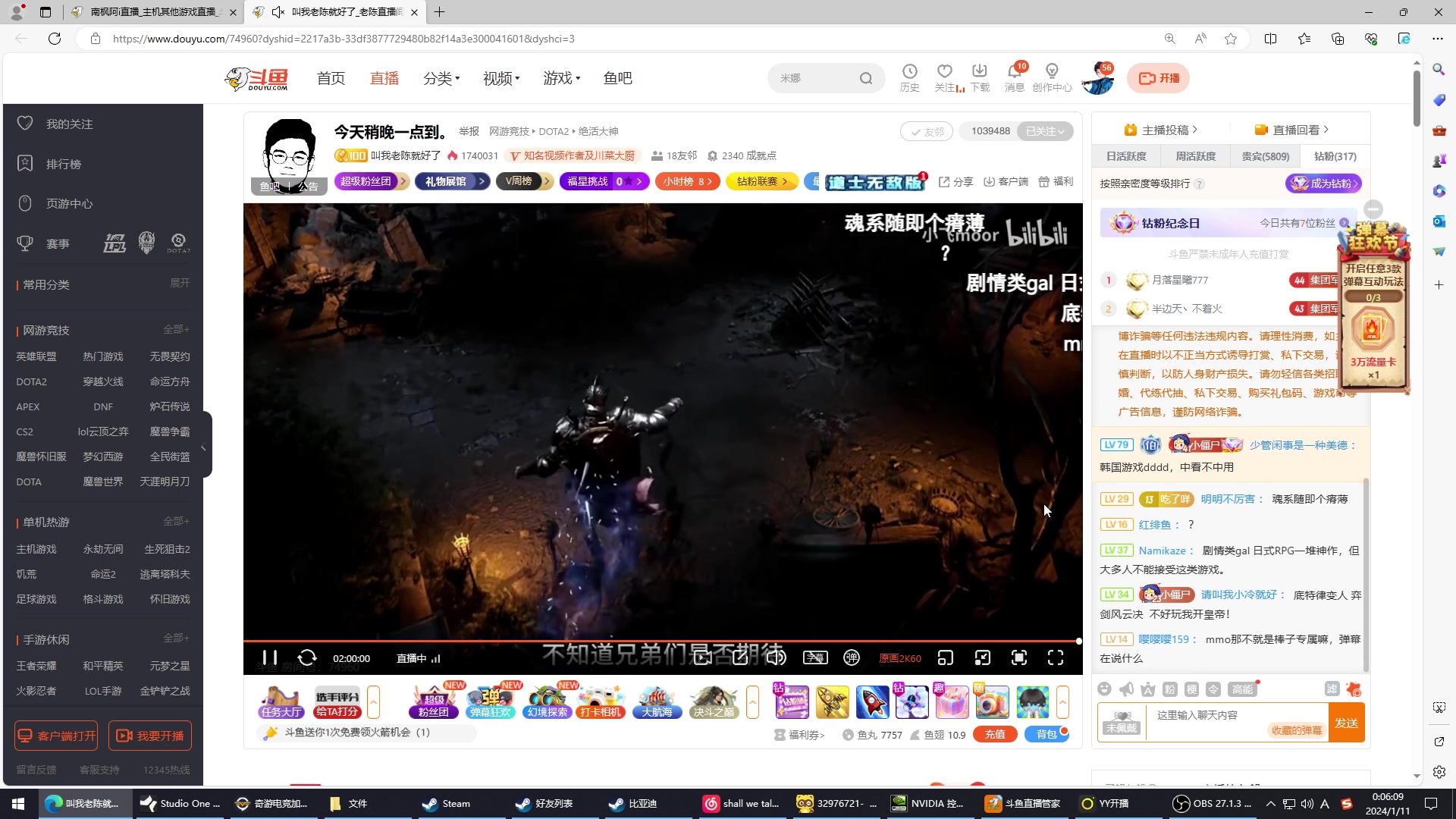
Task: Open the 游戏 dropdown menu
Action: coord(561,78)
